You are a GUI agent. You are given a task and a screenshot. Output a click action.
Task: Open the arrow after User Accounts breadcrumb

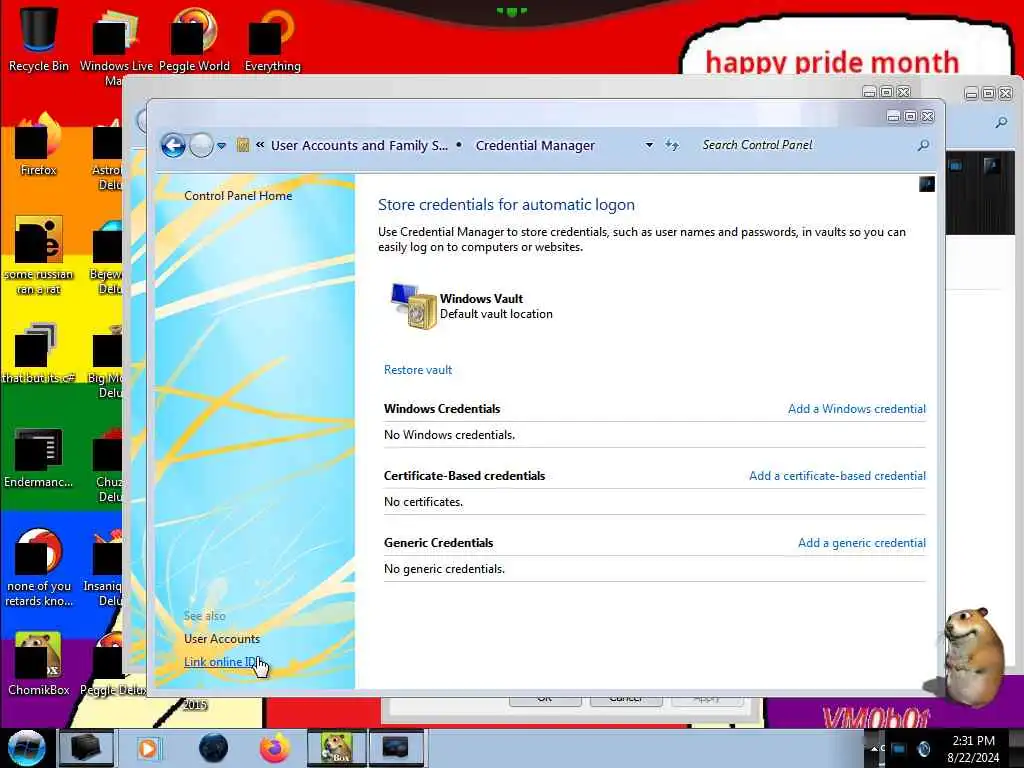[x=459, y=145]
